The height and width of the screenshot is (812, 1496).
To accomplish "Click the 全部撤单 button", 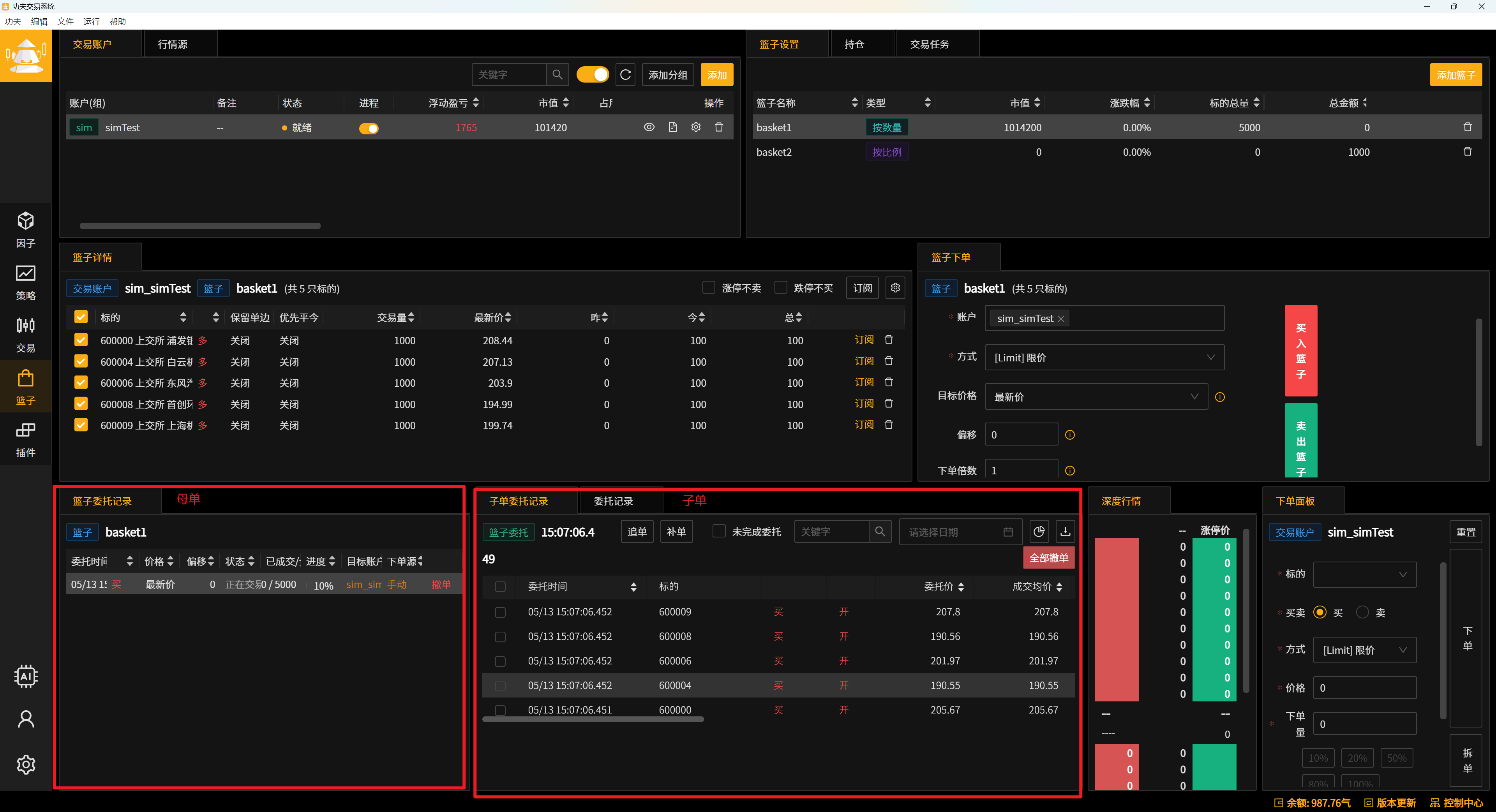I will point(1048,558).
